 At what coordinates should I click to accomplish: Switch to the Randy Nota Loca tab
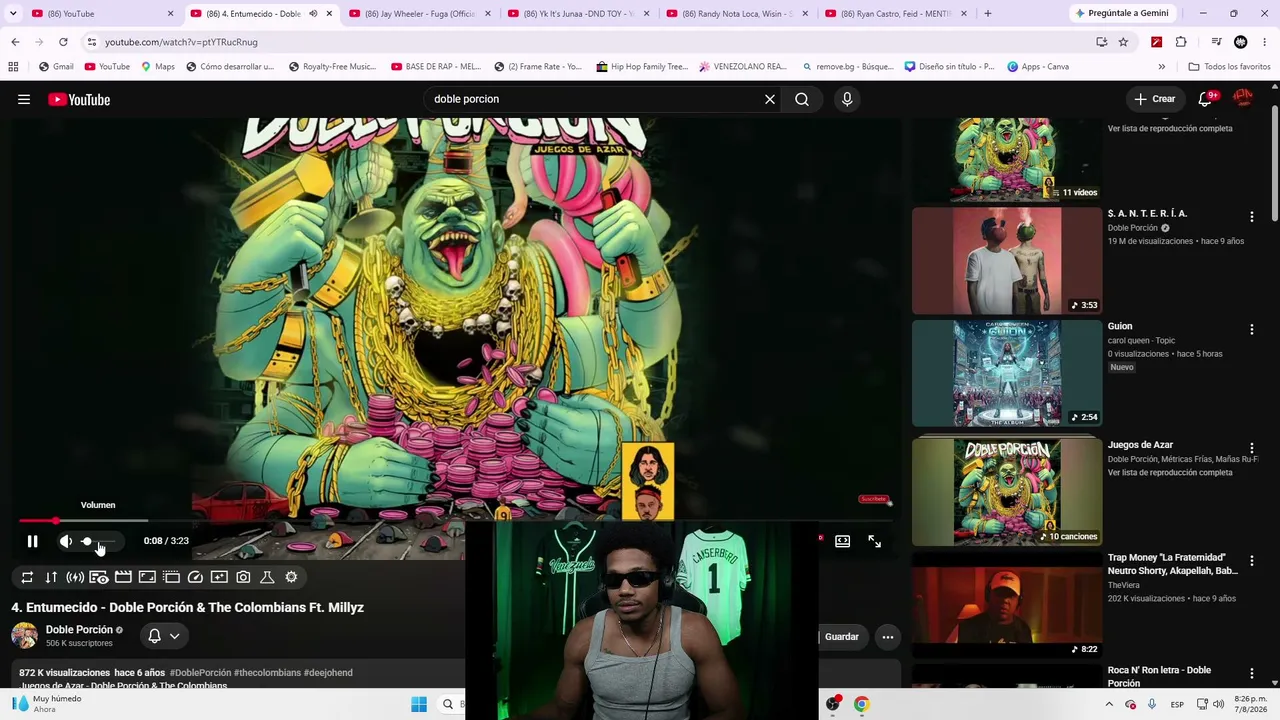click(738, 14)
